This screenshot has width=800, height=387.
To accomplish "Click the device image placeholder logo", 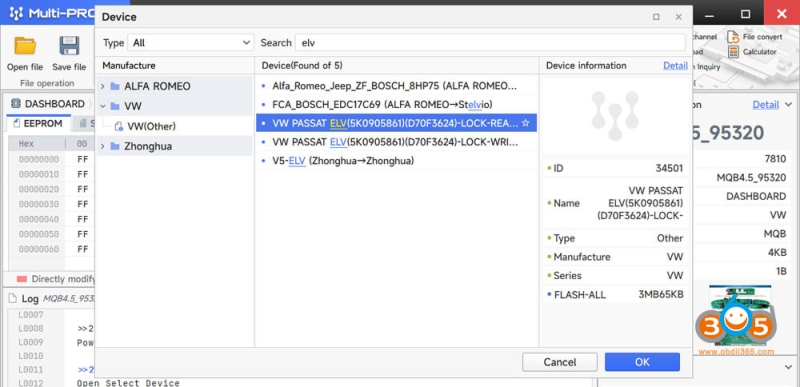I will coord(615,116).
